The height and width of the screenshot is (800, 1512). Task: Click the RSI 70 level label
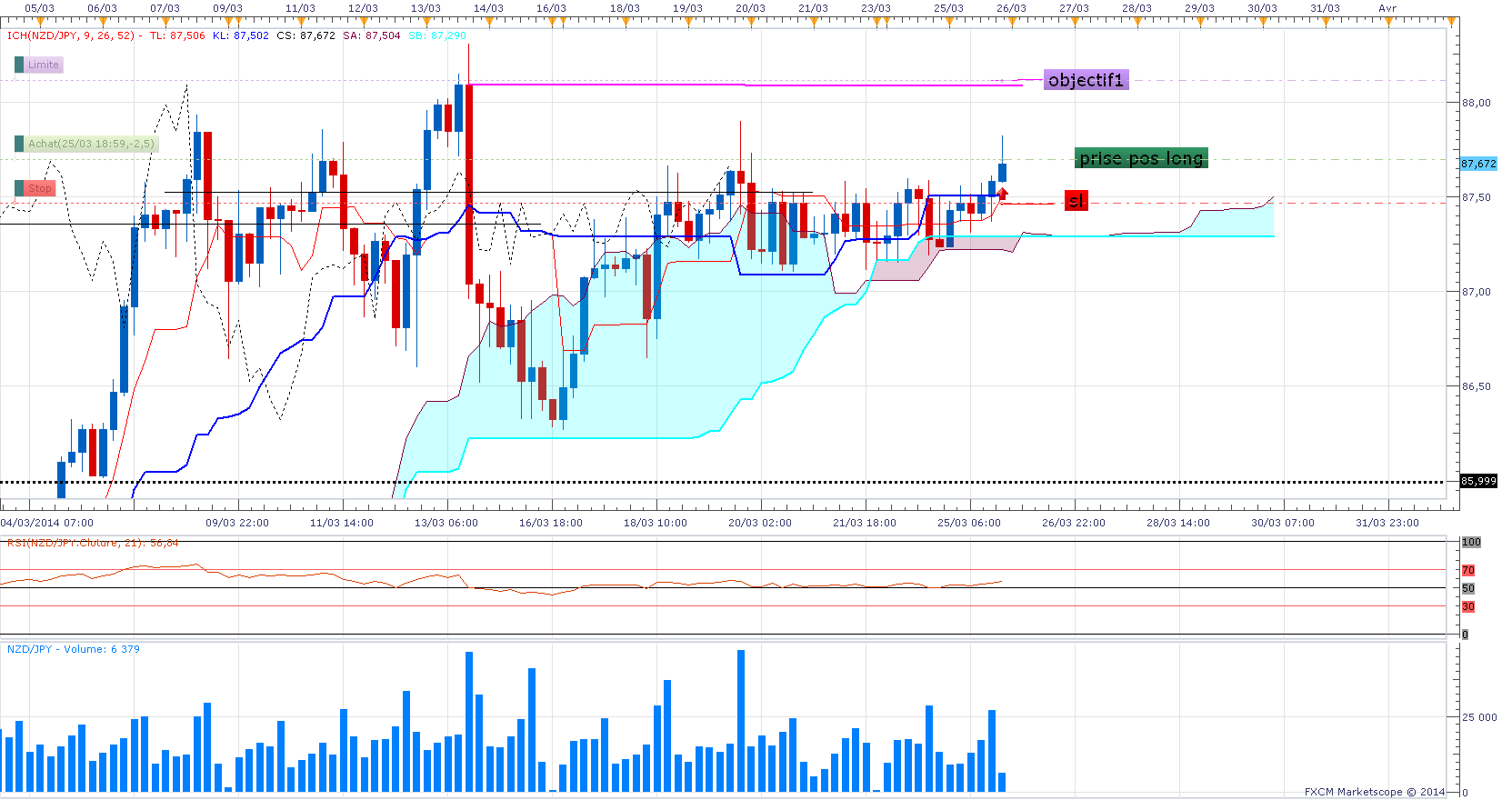tap(1468, 570)
